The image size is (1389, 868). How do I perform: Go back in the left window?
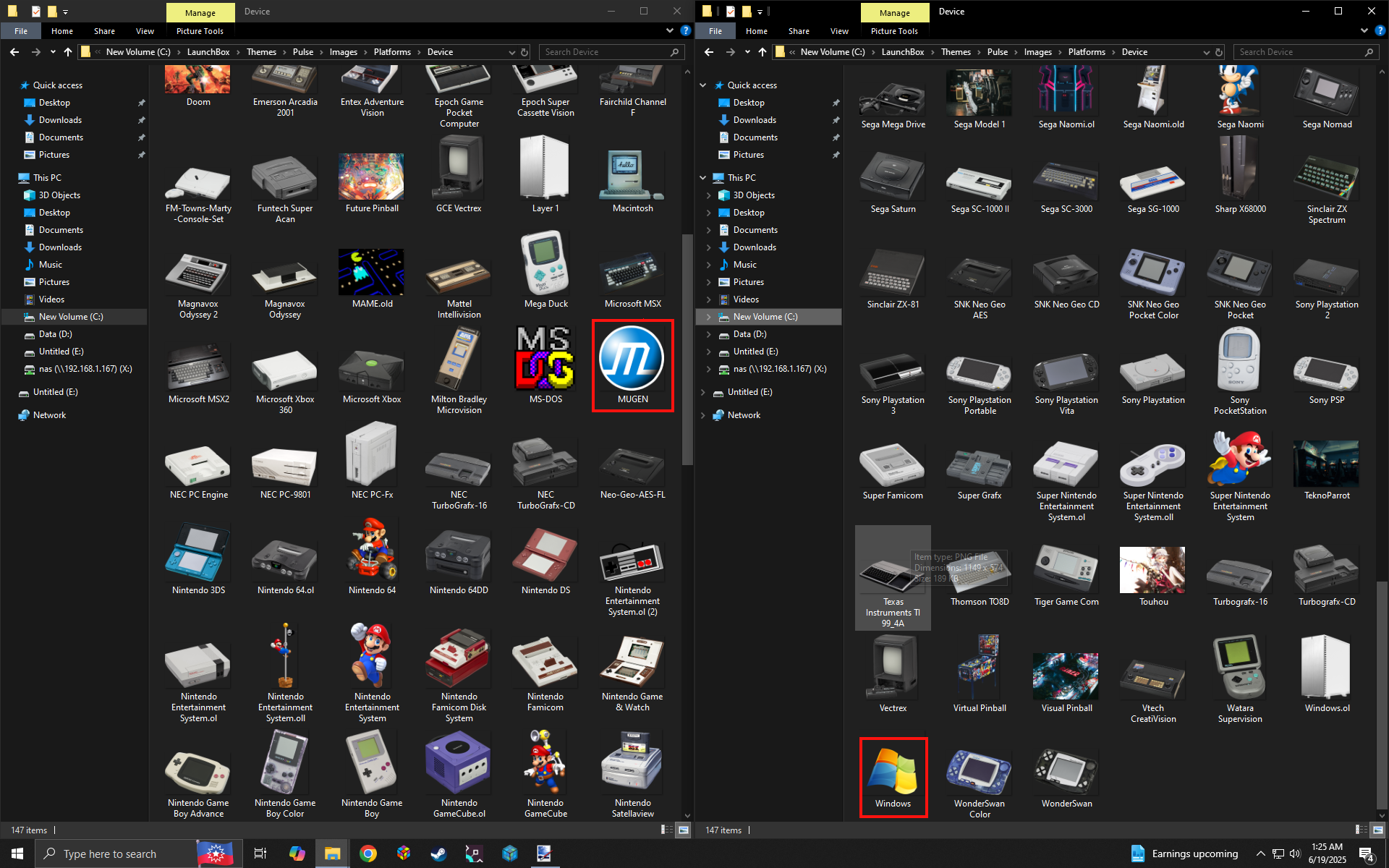click(x=14, y=52)
